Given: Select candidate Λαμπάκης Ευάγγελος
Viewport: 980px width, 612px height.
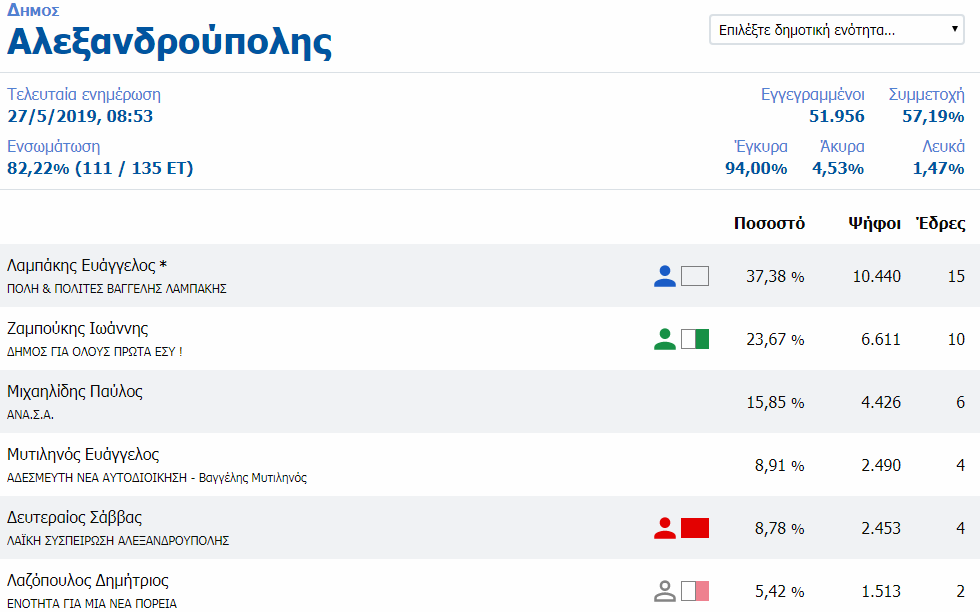Looking at the screenshot, I should [87, 266].
